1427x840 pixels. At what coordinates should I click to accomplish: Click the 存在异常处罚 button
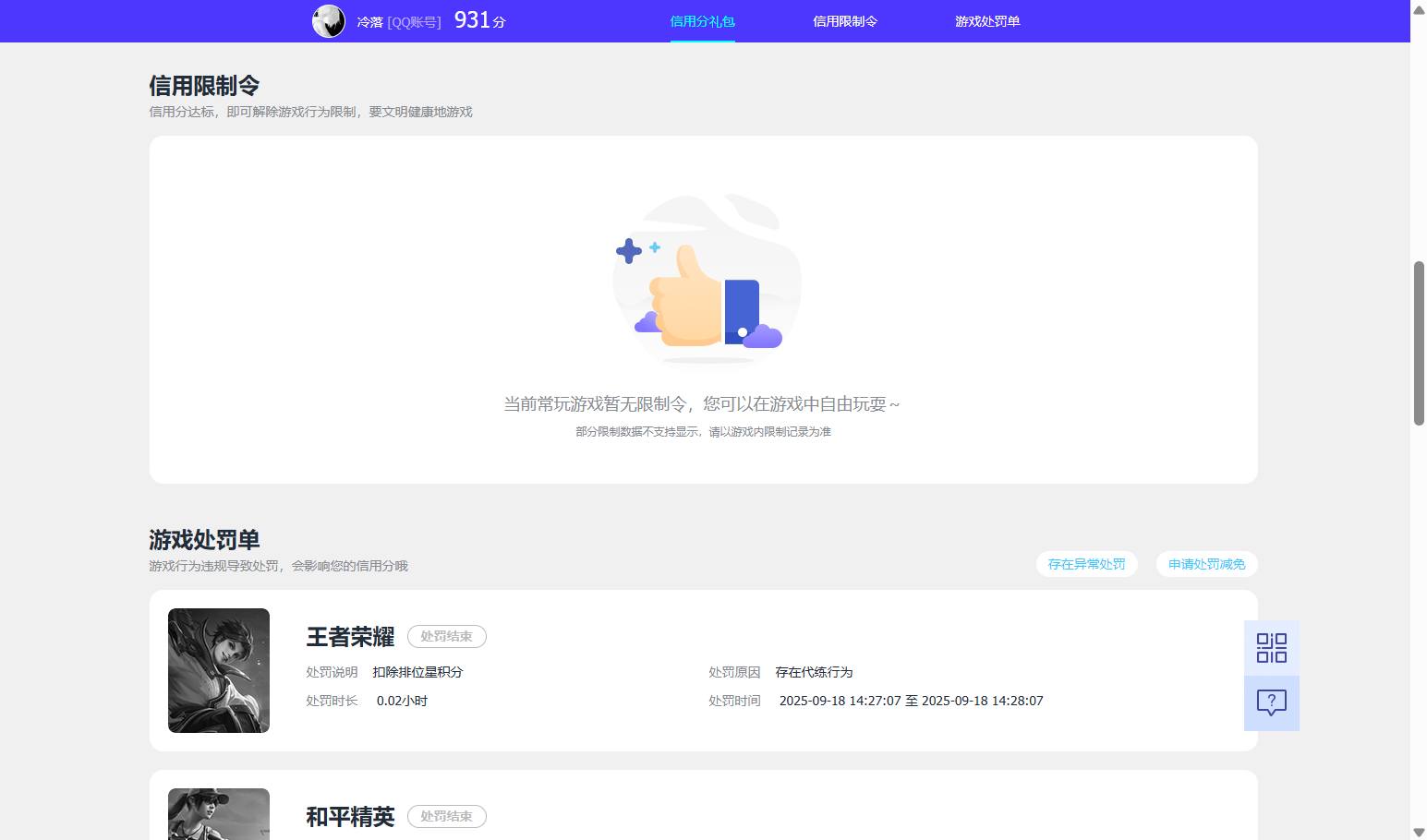[1086, 564]
